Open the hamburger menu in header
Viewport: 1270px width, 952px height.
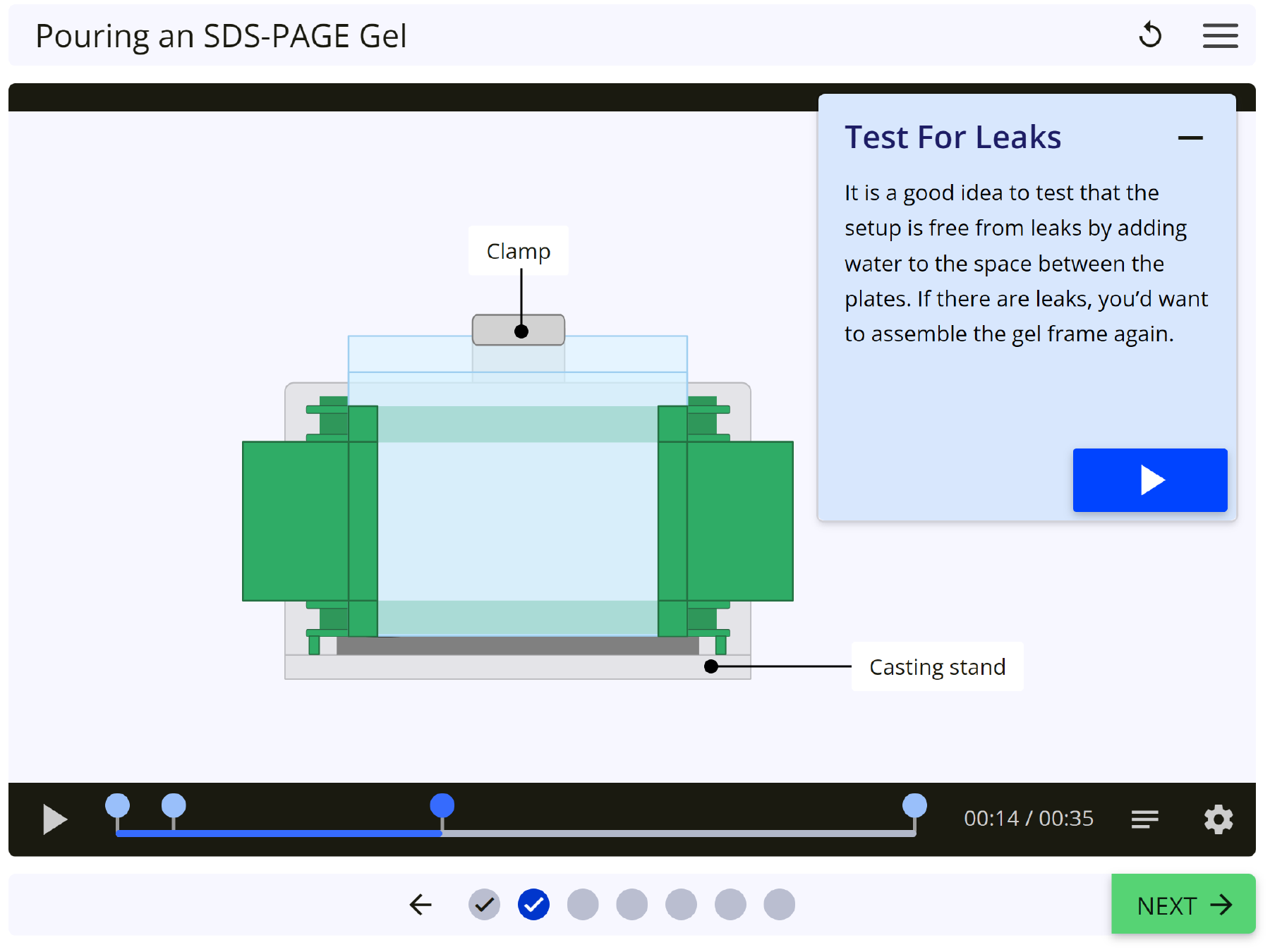(x=1220, y=36)
